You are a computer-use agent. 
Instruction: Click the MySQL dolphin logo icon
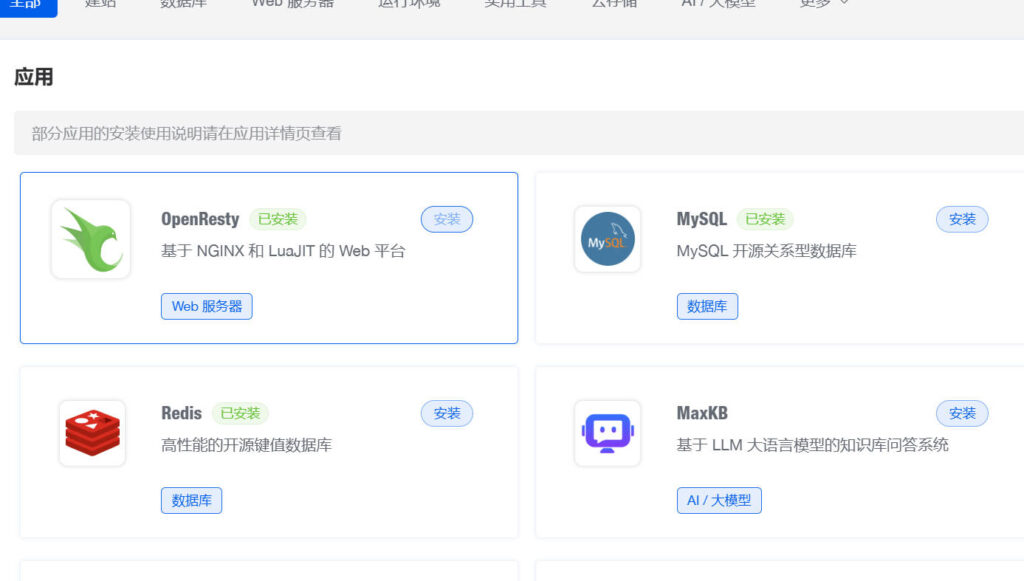pyautogui.click(x=607, y=239)
